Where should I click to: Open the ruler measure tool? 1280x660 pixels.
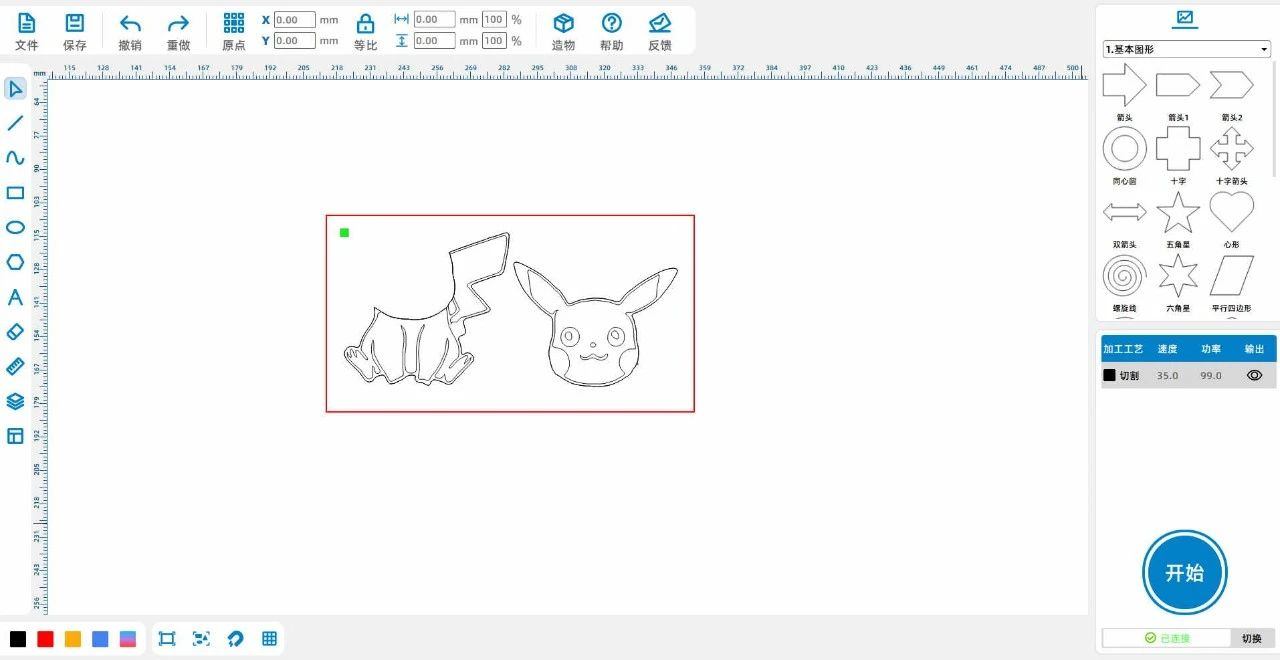tap(15, 366)
